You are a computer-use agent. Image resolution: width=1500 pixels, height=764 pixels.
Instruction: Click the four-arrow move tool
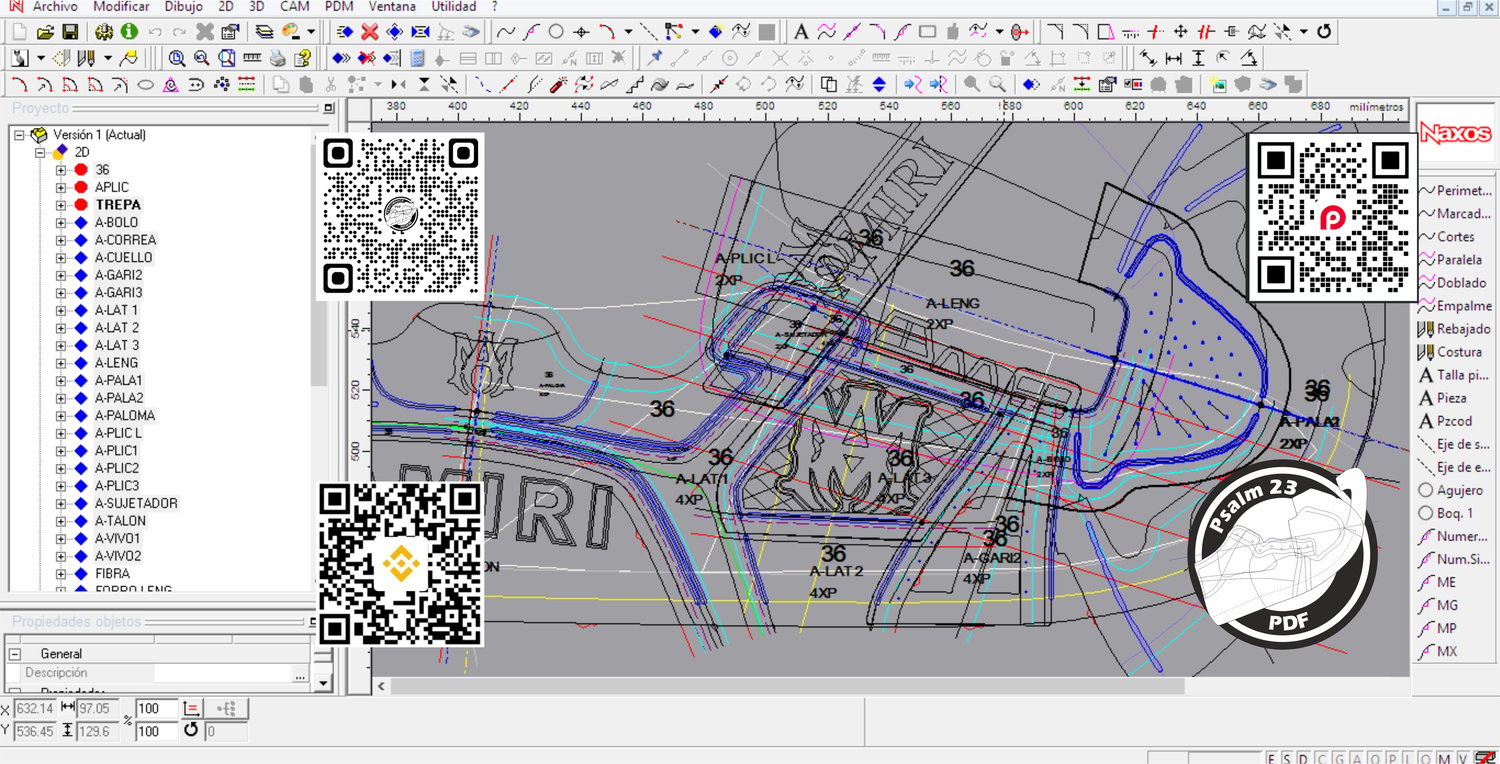point(1180,32)
